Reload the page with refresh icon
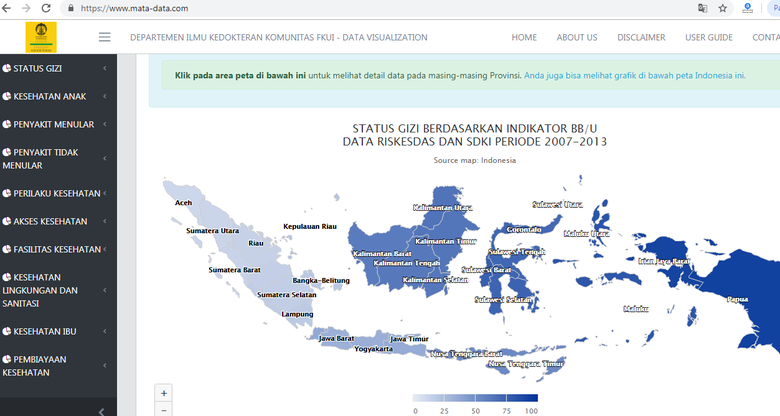Screen dimensions: 780x416 [x=46, y=8]
